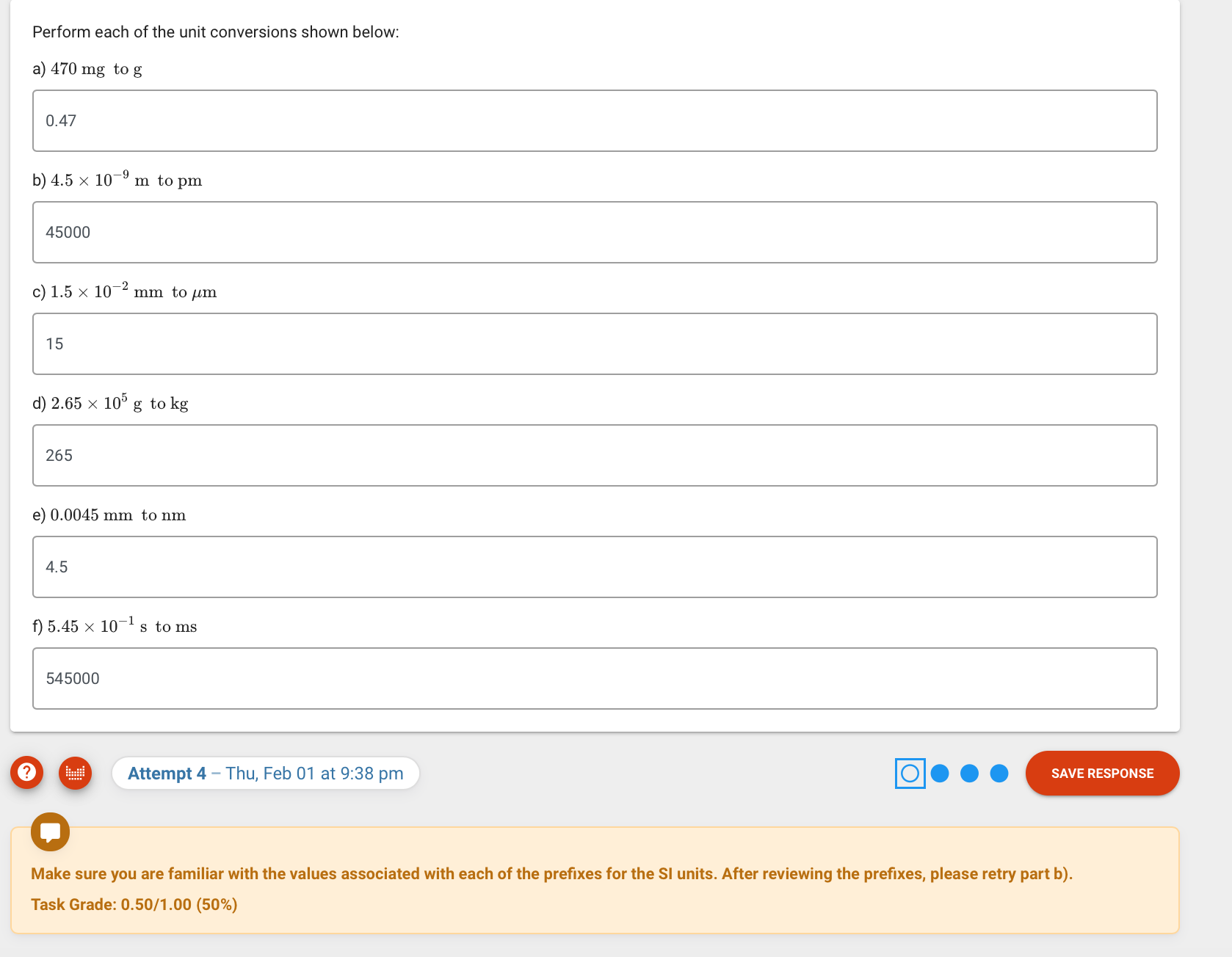
Task: Select the answer field containing 15
Action: tap(594, 343)
